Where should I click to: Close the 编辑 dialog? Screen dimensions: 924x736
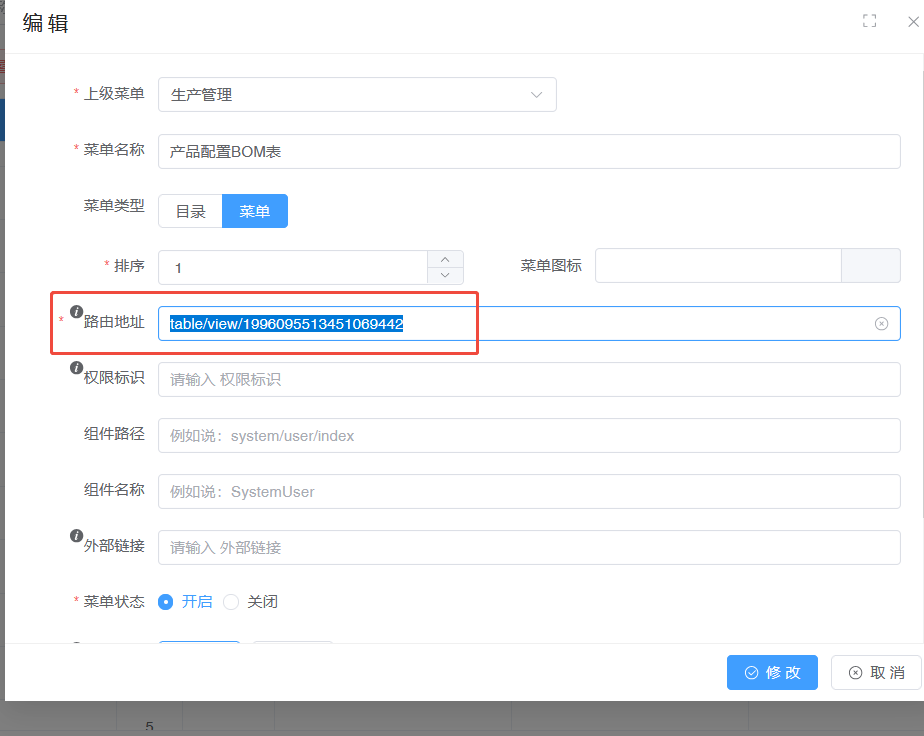912,21
